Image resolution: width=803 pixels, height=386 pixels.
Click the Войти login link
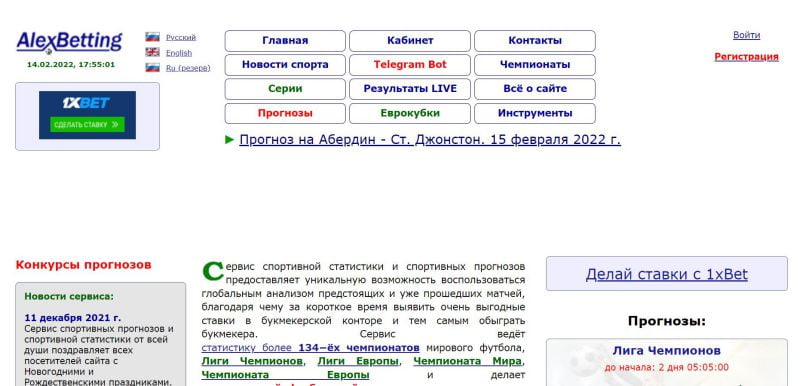pyautogui.click(x=746, y=35)
